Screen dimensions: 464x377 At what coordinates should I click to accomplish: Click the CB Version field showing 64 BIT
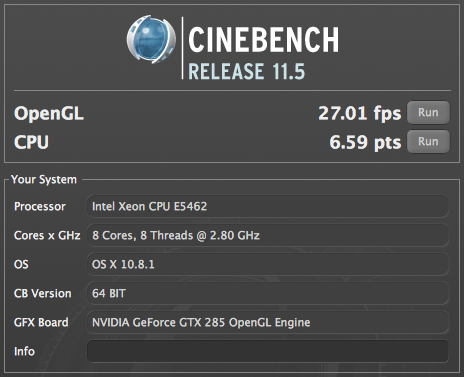(x=268, y=293)
